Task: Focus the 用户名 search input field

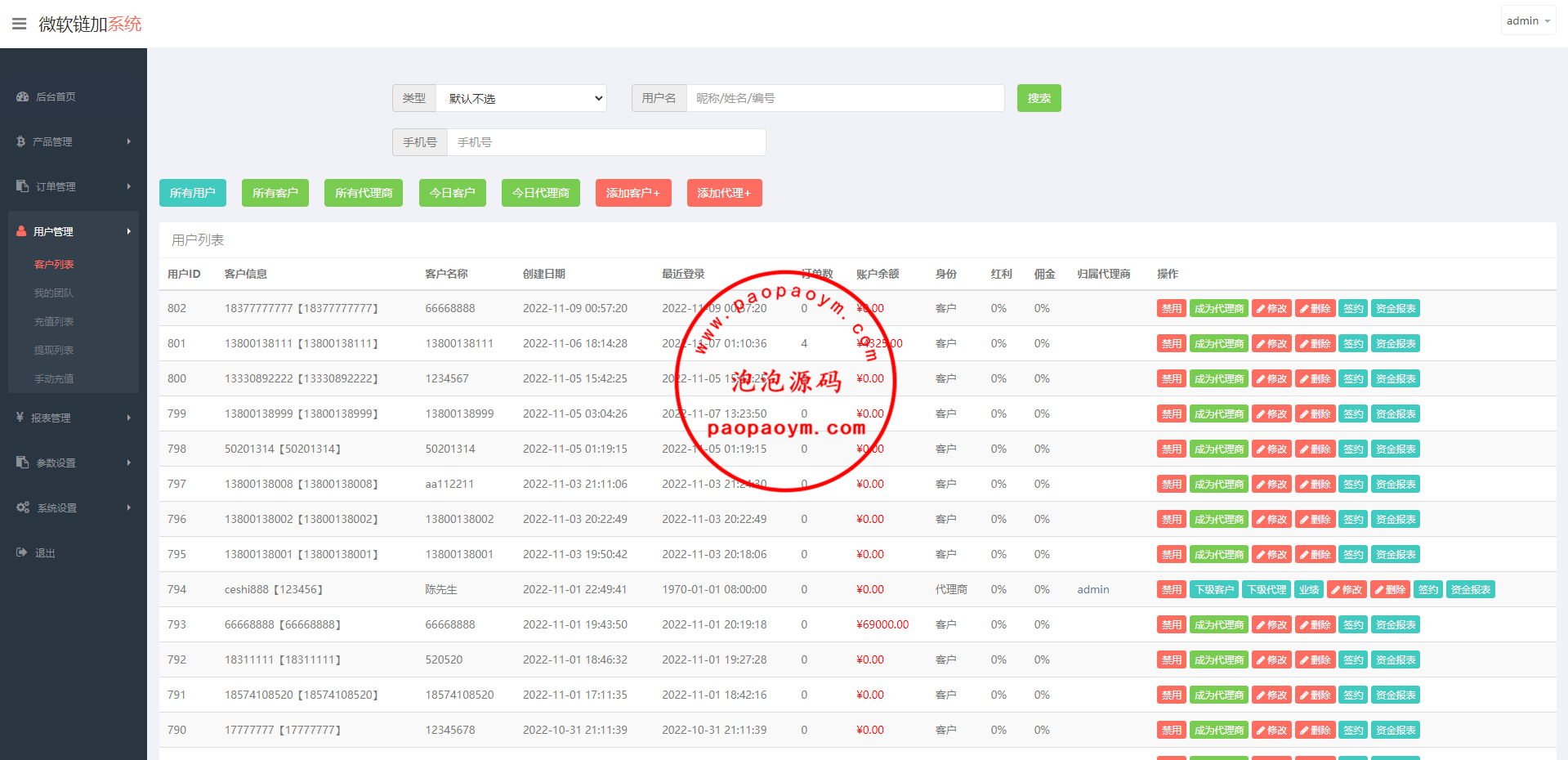Action: (846, 98)
